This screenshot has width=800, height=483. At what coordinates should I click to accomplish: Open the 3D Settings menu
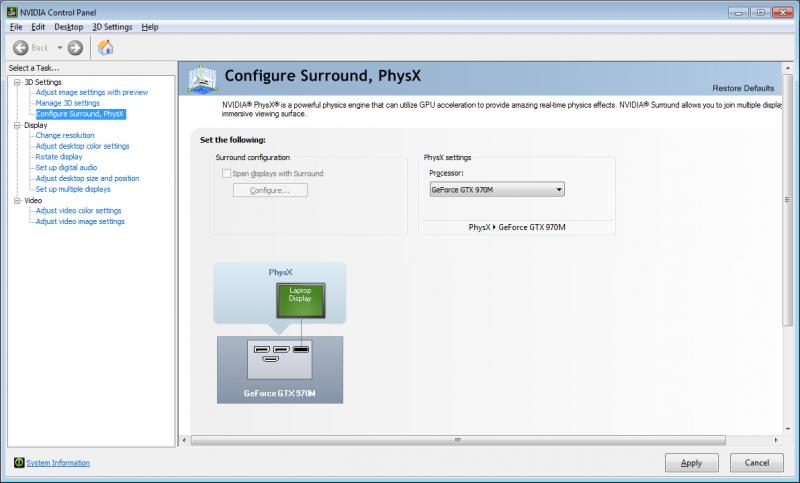(x=112, y=27)
